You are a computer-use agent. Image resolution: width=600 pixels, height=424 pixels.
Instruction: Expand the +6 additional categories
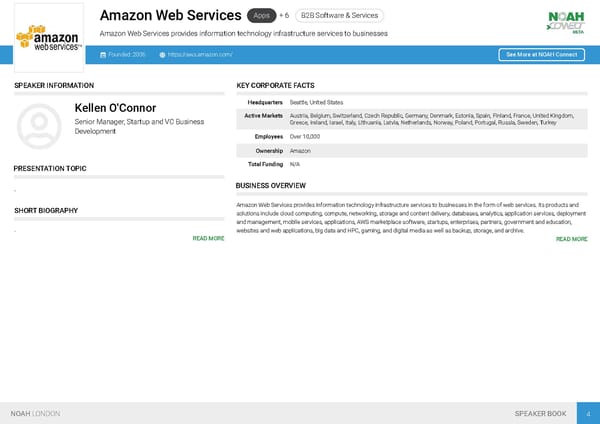click(284, 16)
